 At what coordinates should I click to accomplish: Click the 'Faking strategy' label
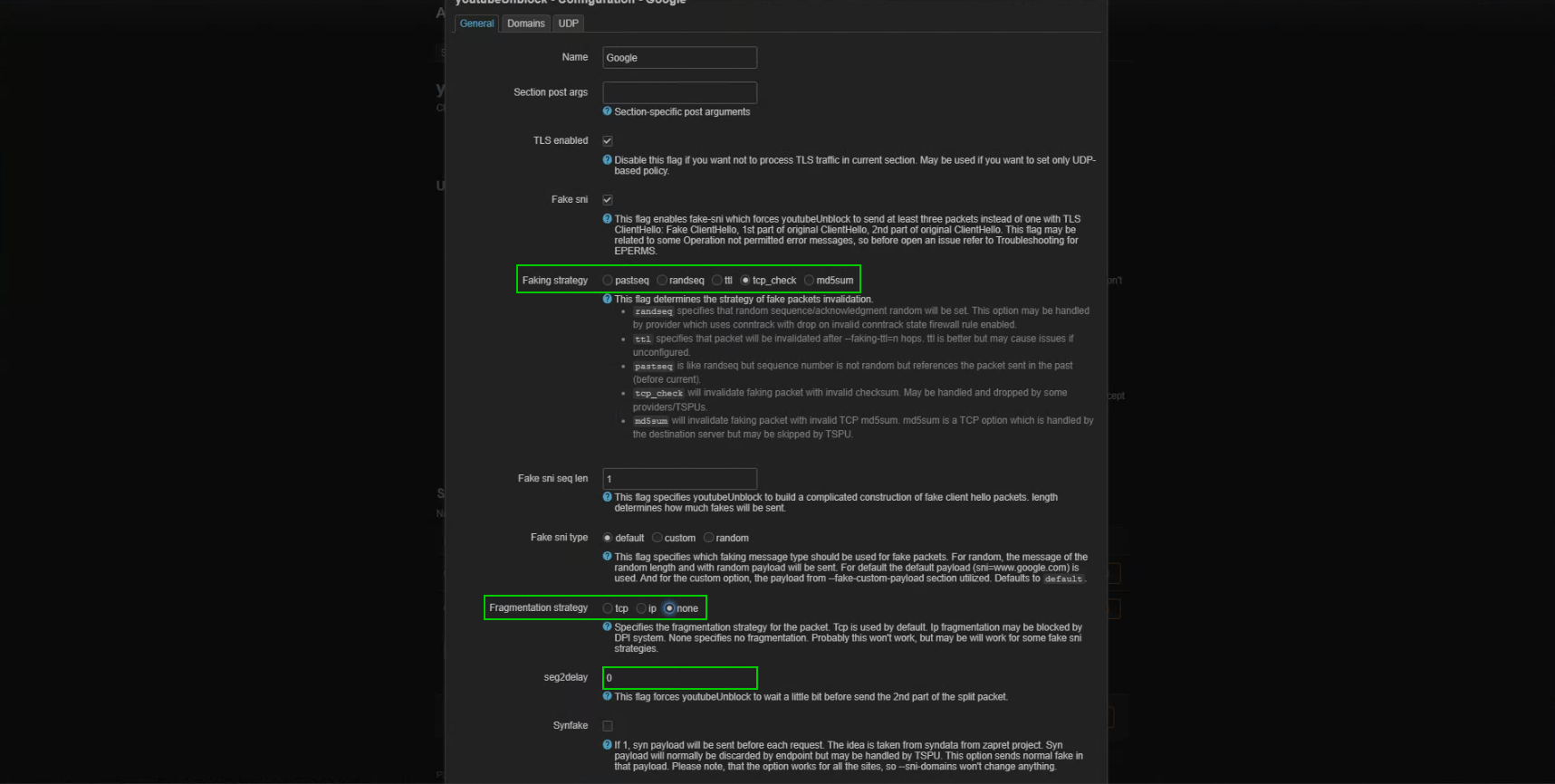[x=555, y=281]
